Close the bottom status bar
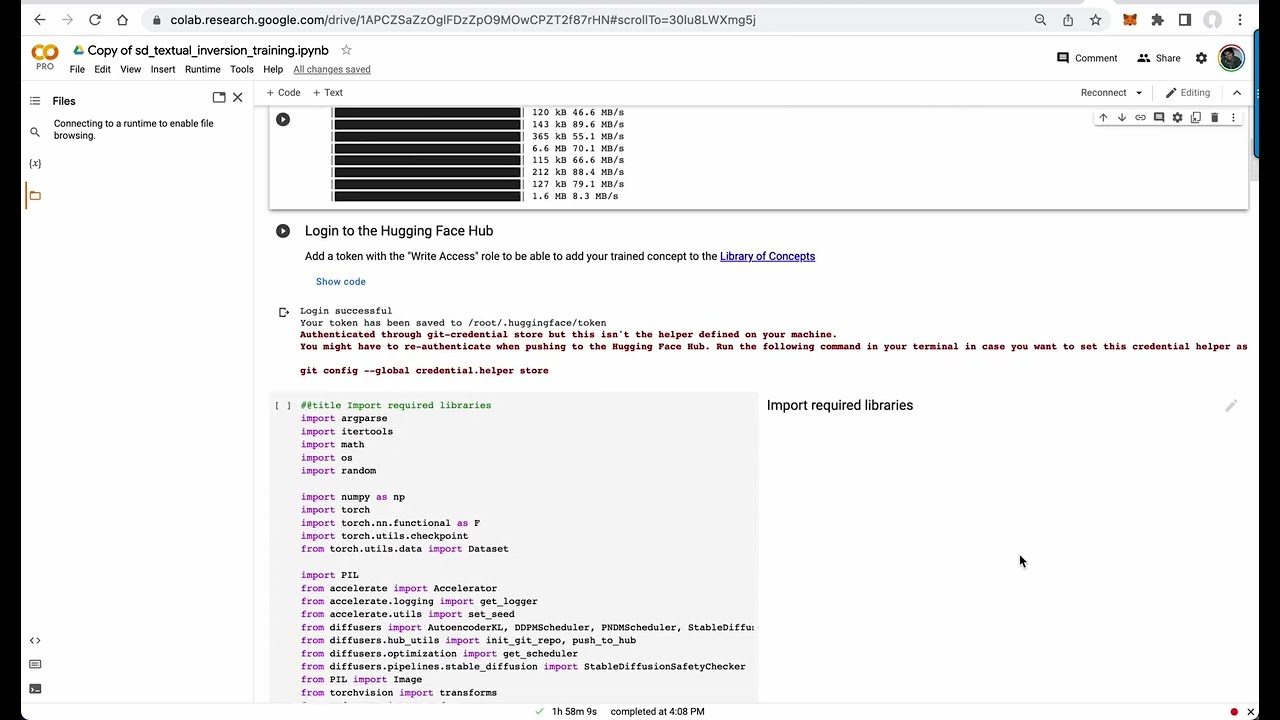This screenshot has width=1280, height=720. click(x=1250, y=712)
